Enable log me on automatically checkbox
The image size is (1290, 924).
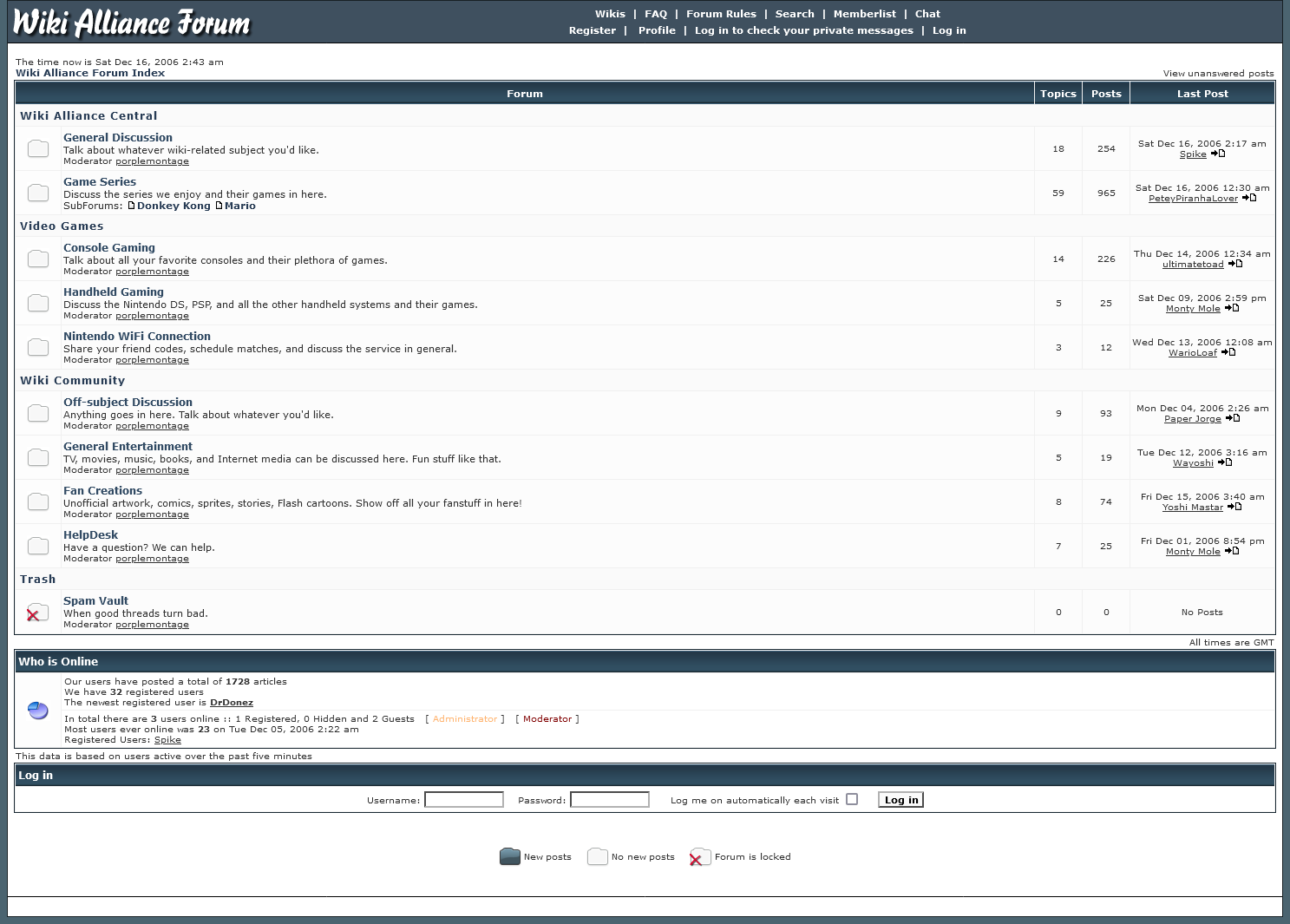point(852,799)
